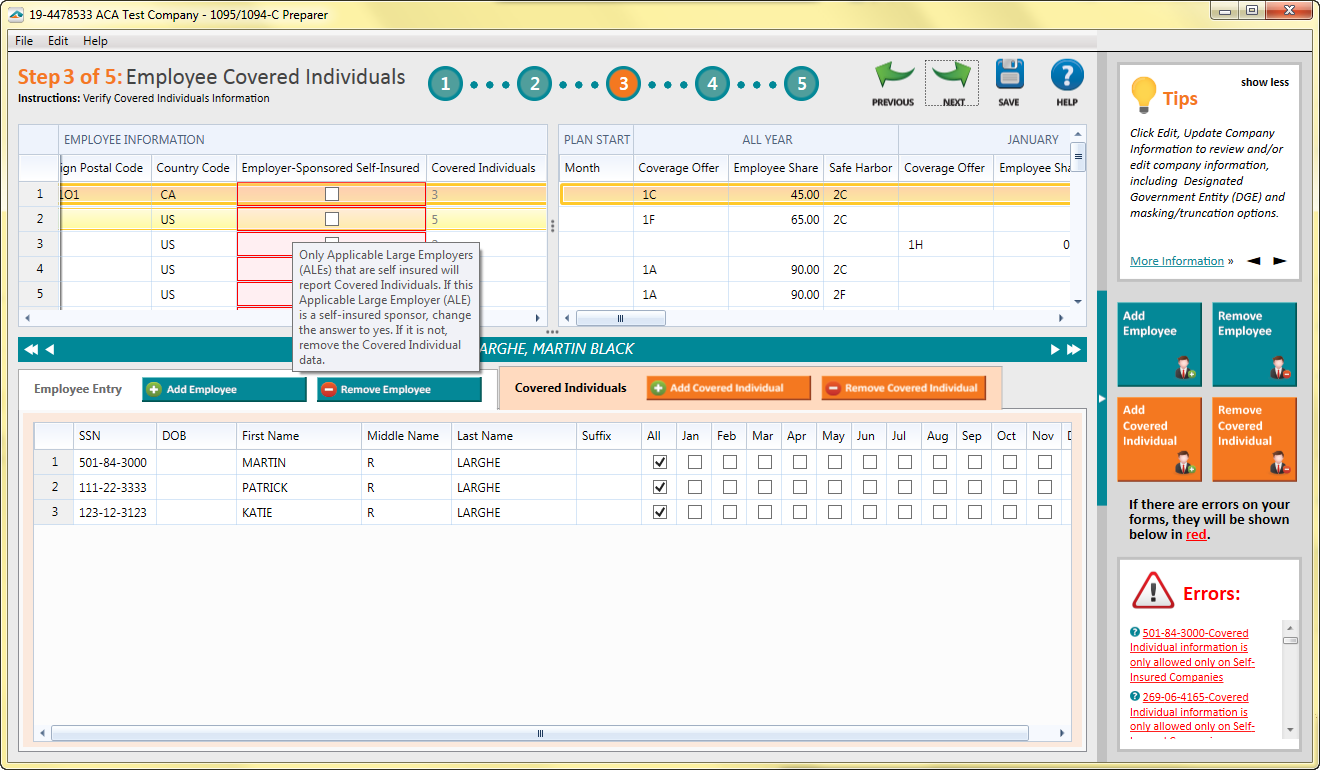Screen dimensions: 1320x770
Task: Click the Save floppy disk icon
Action: (1009, 76)
